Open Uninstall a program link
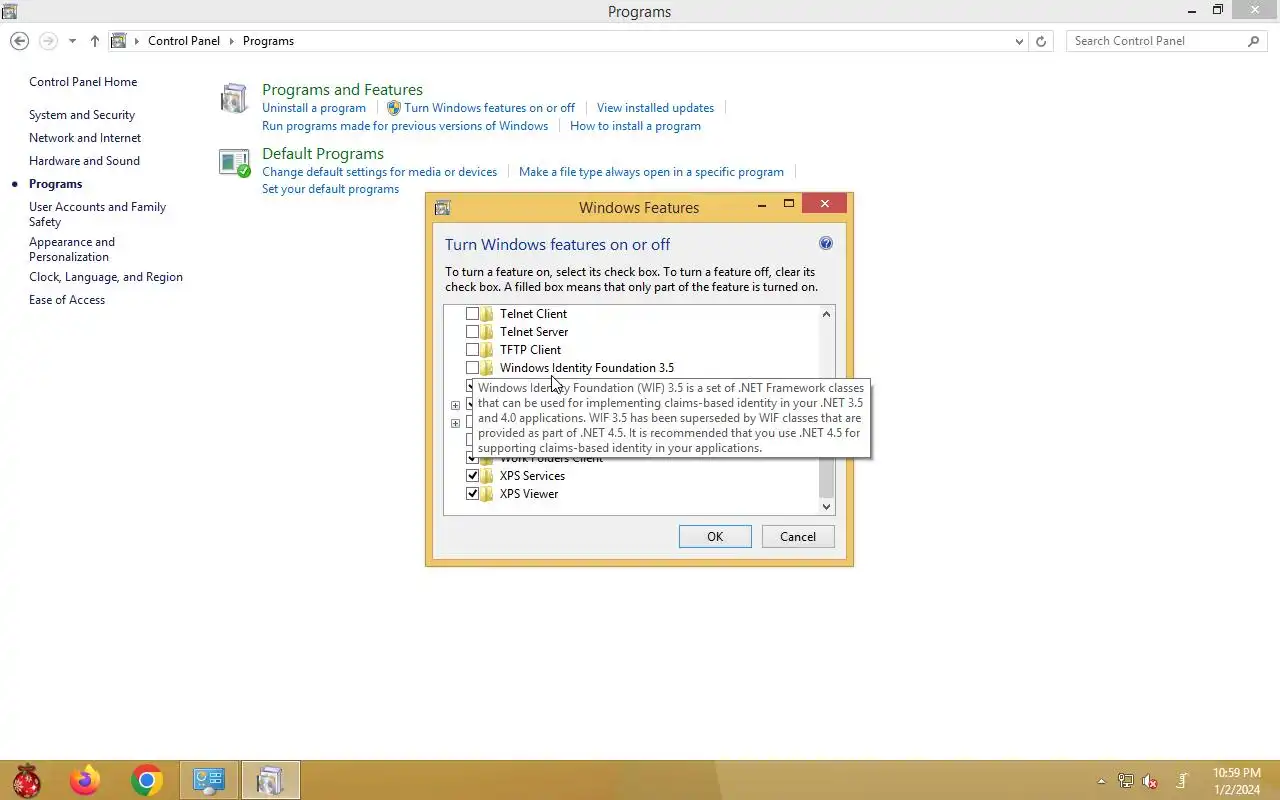The height and width of the screenshot is (800, 1280). tap(314, 108)
